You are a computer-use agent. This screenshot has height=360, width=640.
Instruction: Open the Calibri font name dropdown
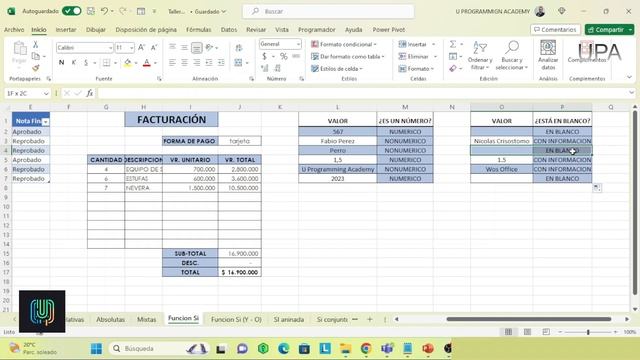(110, 48)
